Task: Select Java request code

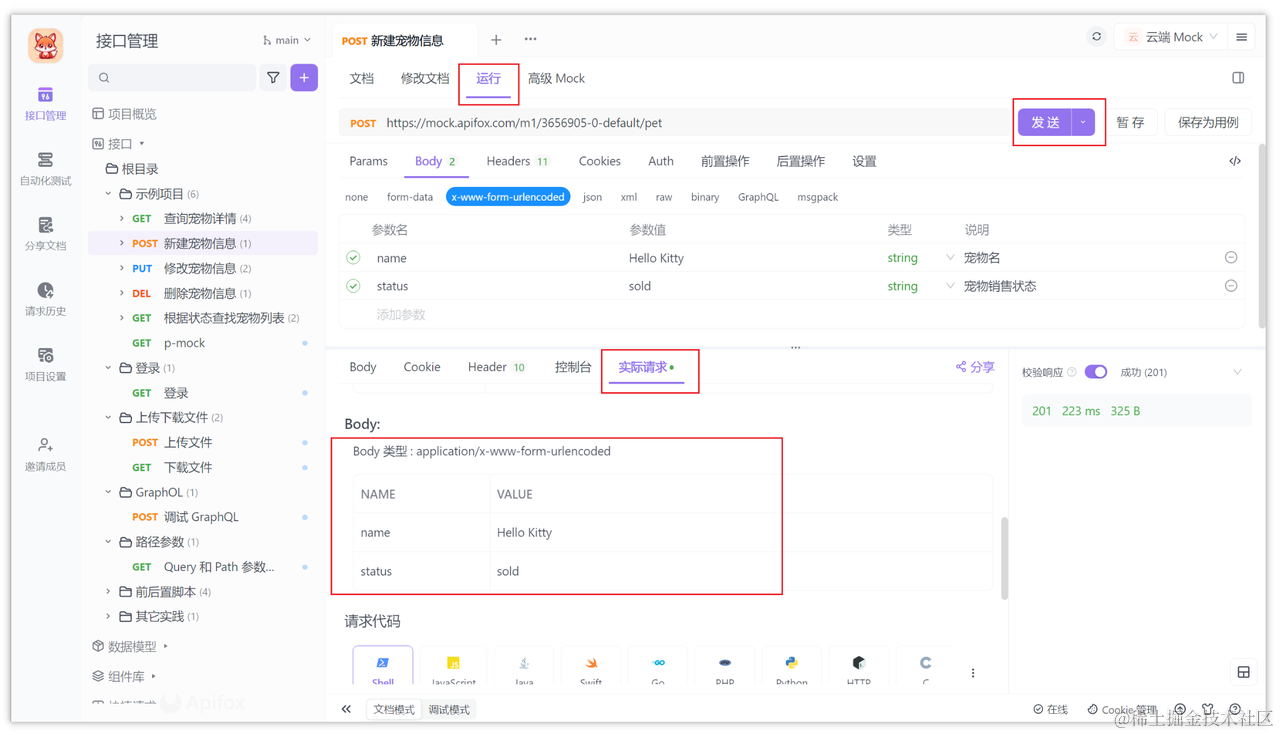Action: [x=523, y=668]
